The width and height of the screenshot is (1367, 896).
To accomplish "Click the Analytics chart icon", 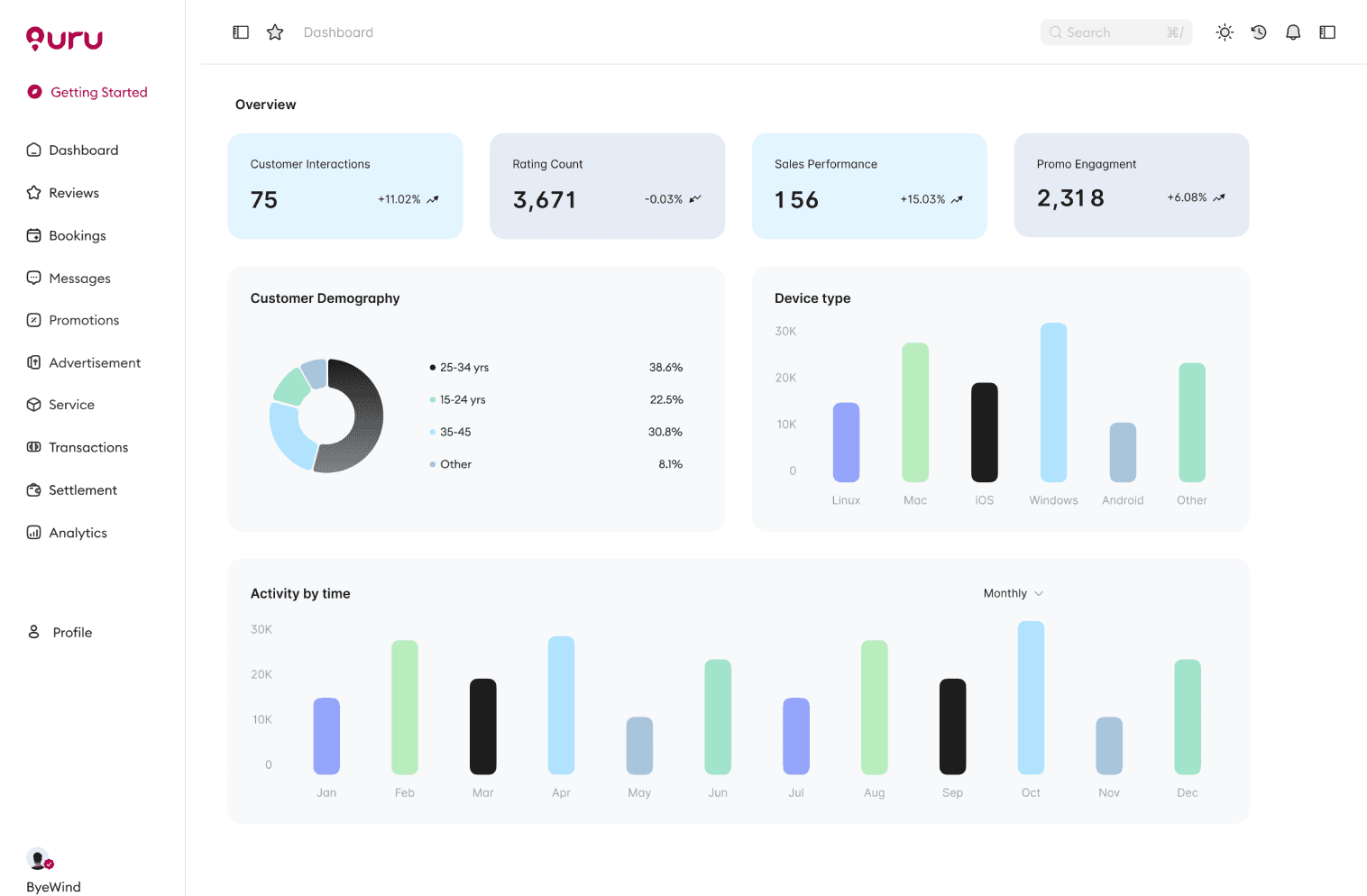I will 33,533.
